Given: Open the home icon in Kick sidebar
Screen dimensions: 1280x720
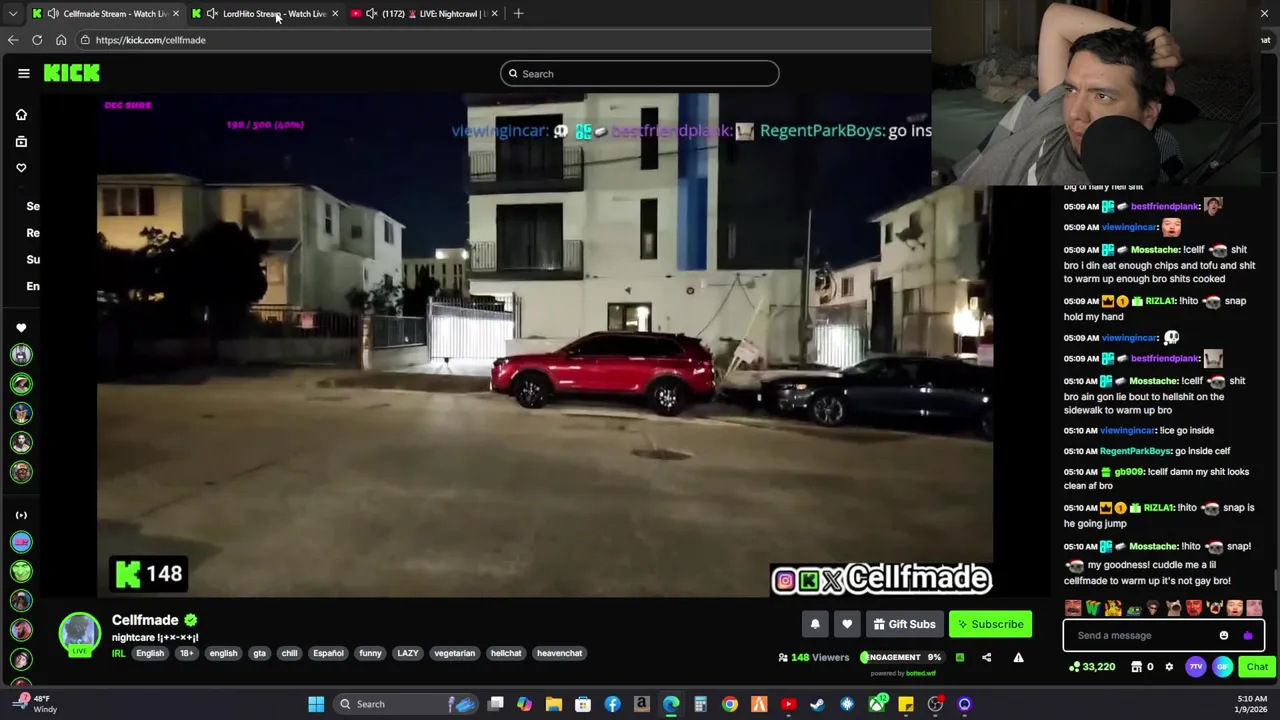Looking at the screenshot, I should [x=21, y=115].
